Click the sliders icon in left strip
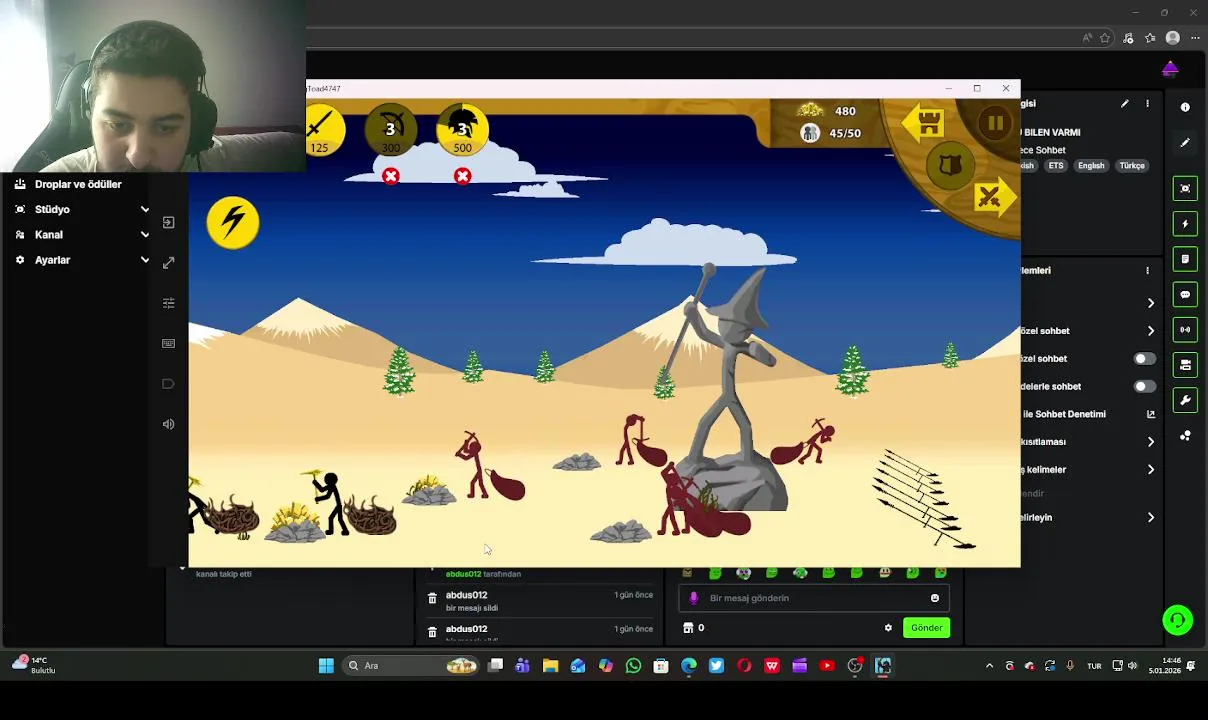 (x=168, y=303)
